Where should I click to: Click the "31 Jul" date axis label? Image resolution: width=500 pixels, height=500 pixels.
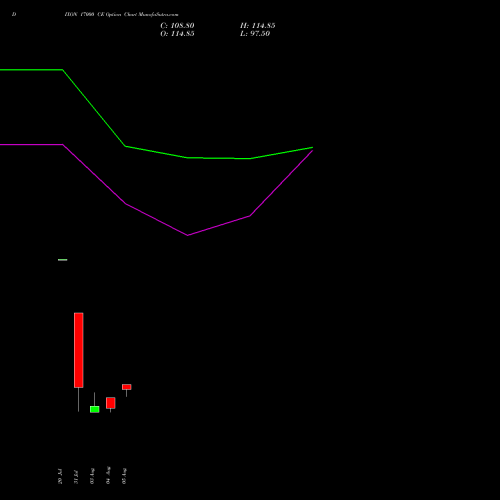(76, 477)
